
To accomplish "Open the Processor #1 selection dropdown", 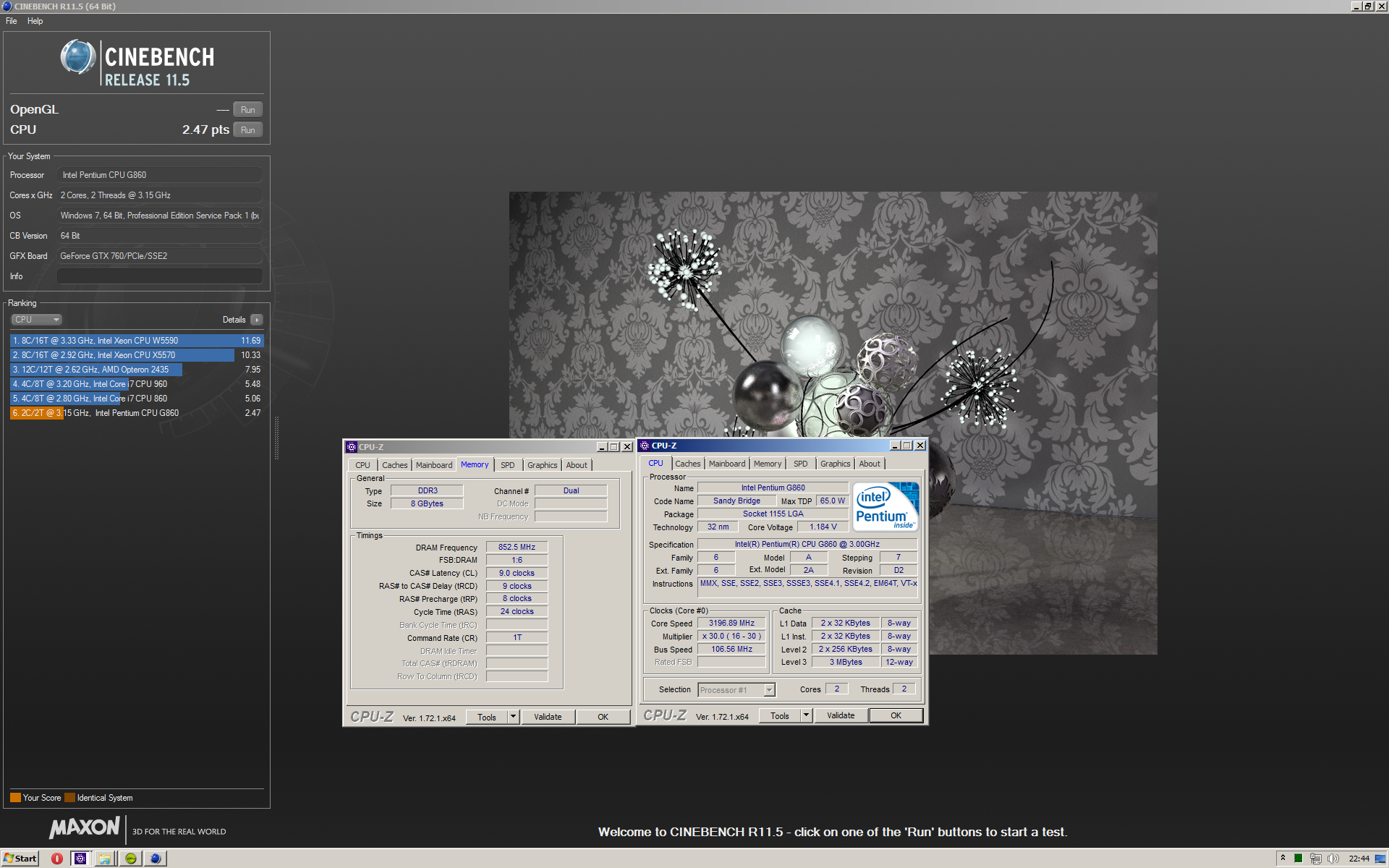I will click(736, 690).
